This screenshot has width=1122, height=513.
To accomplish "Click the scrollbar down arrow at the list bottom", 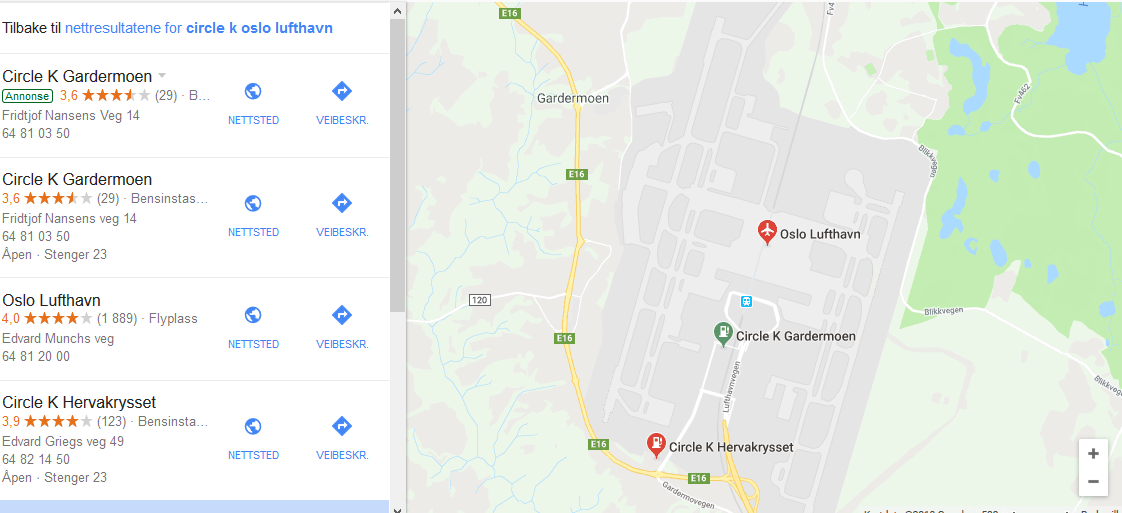I will tap(398, 509).
